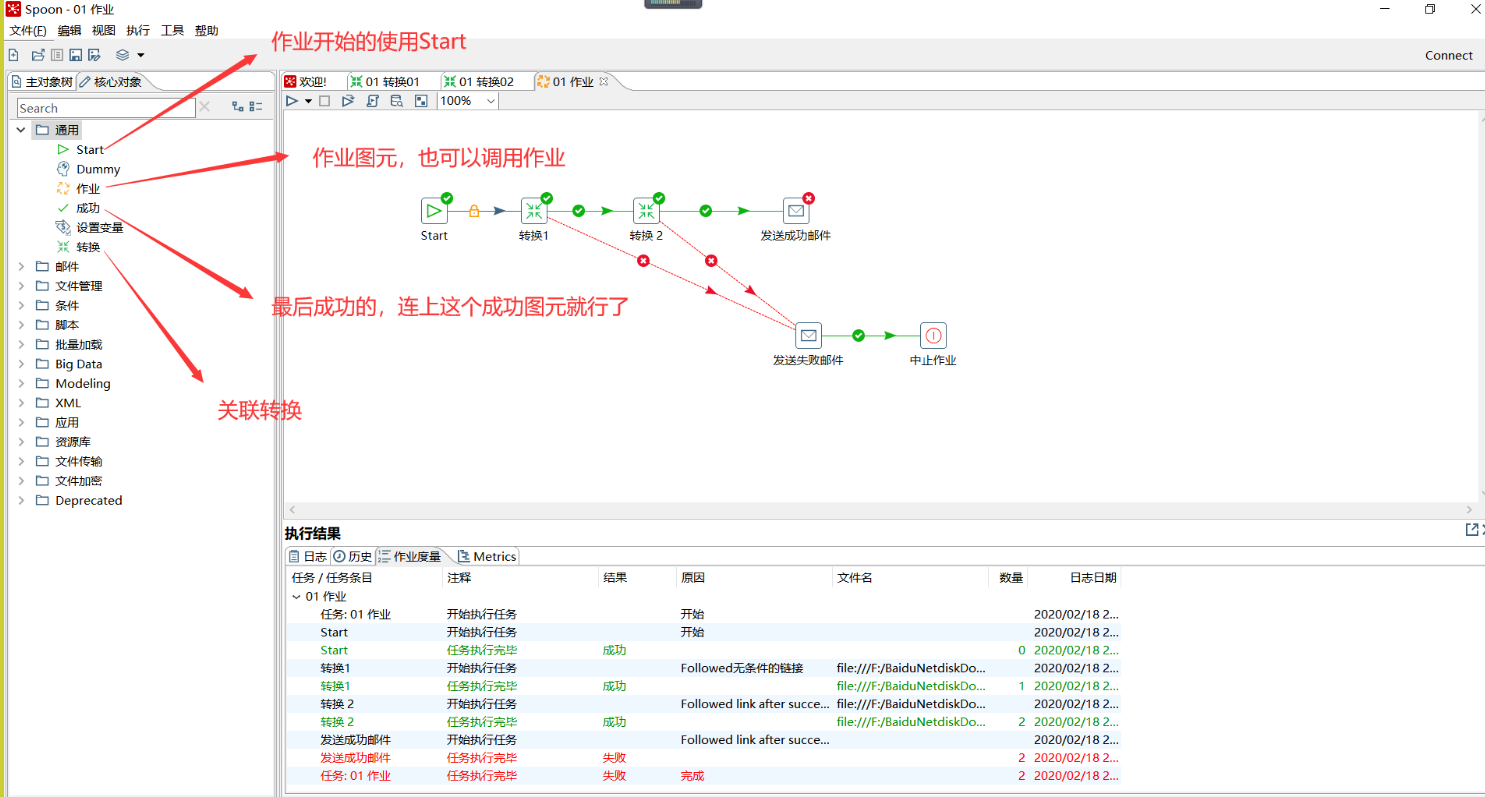The width and height of the screenshot is (1485, 797).
Task: Expand the 邮件 folder in the tree
Action: pyautogui.click(x=21, y=267)
